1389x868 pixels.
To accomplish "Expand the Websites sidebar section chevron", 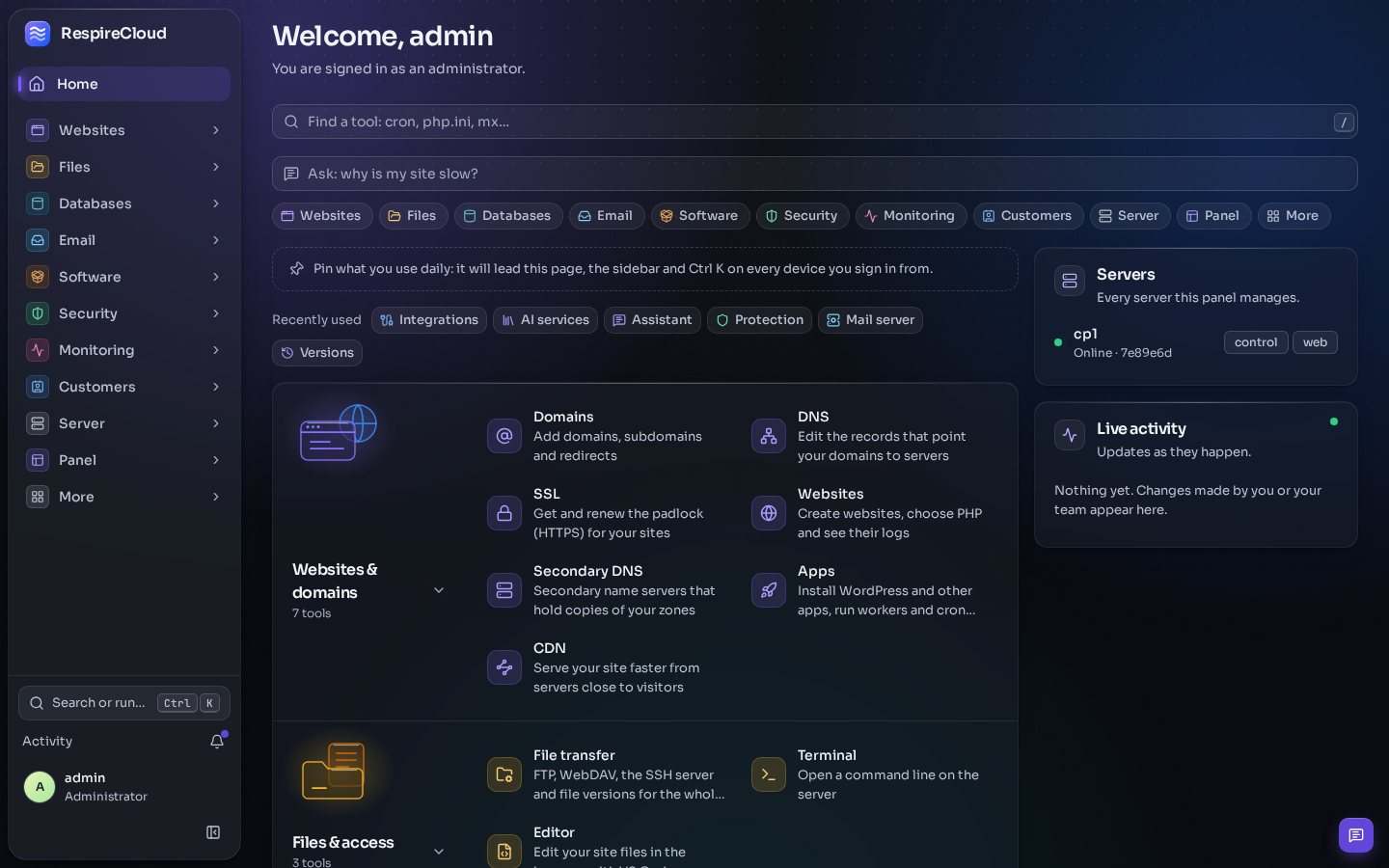I will tap(216, 130).
